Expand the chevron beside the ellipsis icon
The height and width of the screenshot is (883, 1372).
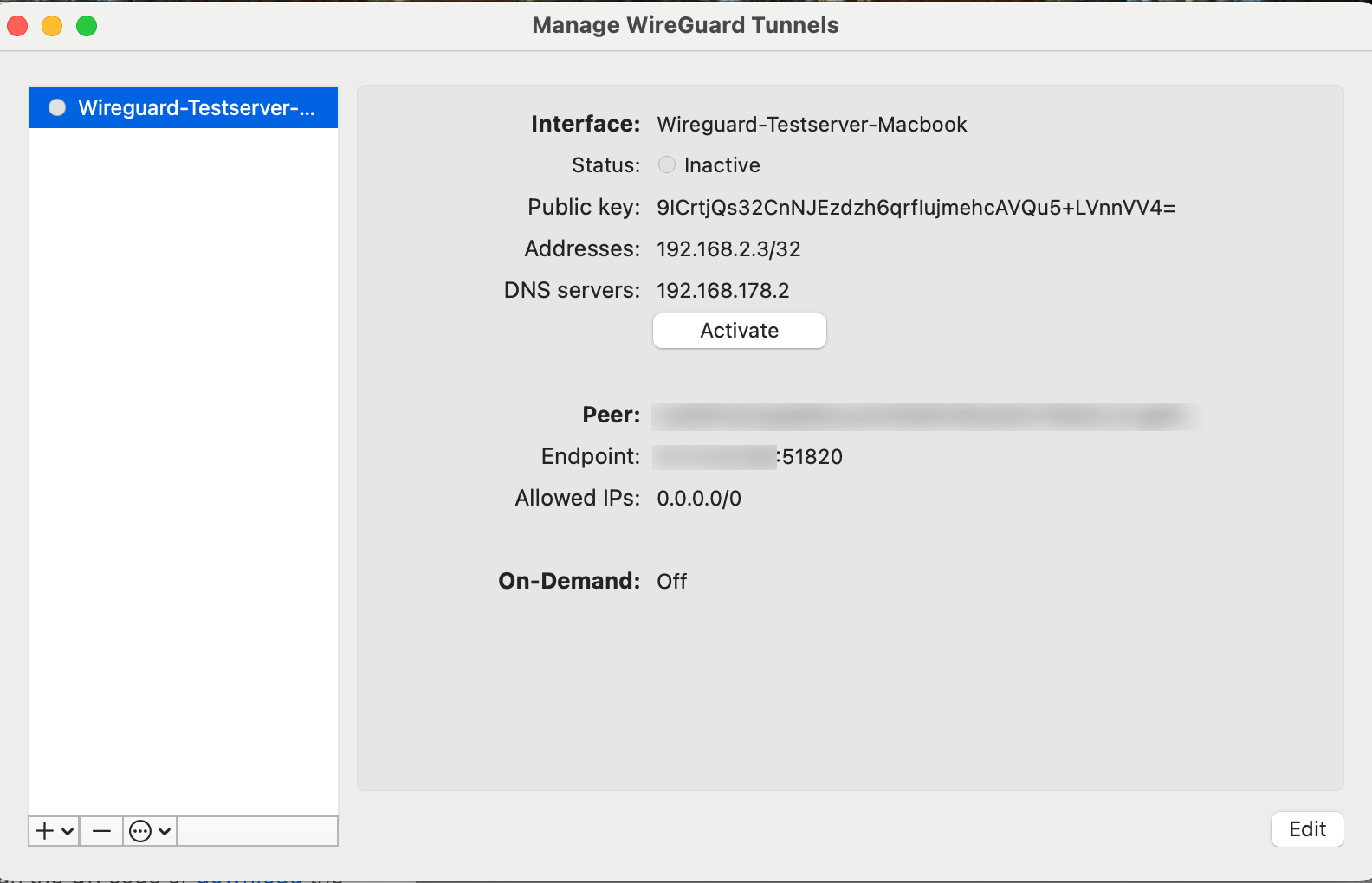164,831
